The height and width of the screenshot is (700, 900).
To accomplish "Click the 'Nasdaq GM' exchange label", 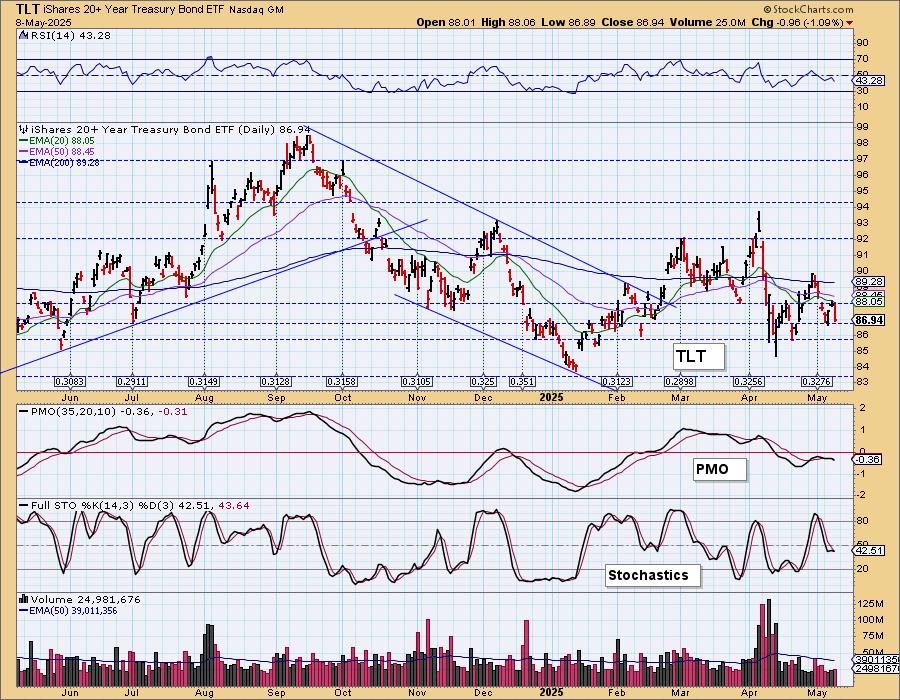I will [257, 10].
